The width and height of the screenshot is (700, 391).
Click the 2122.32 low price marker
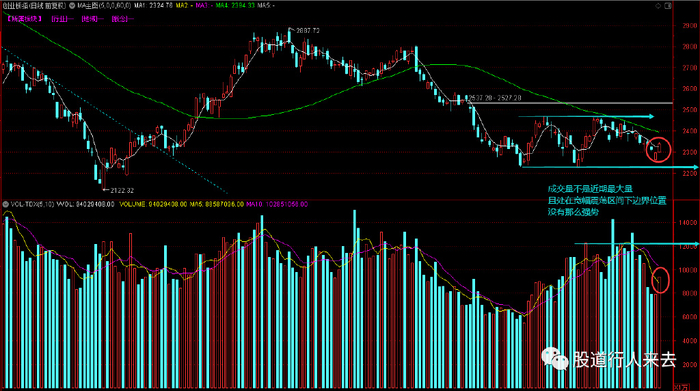(x=122, y=191)
